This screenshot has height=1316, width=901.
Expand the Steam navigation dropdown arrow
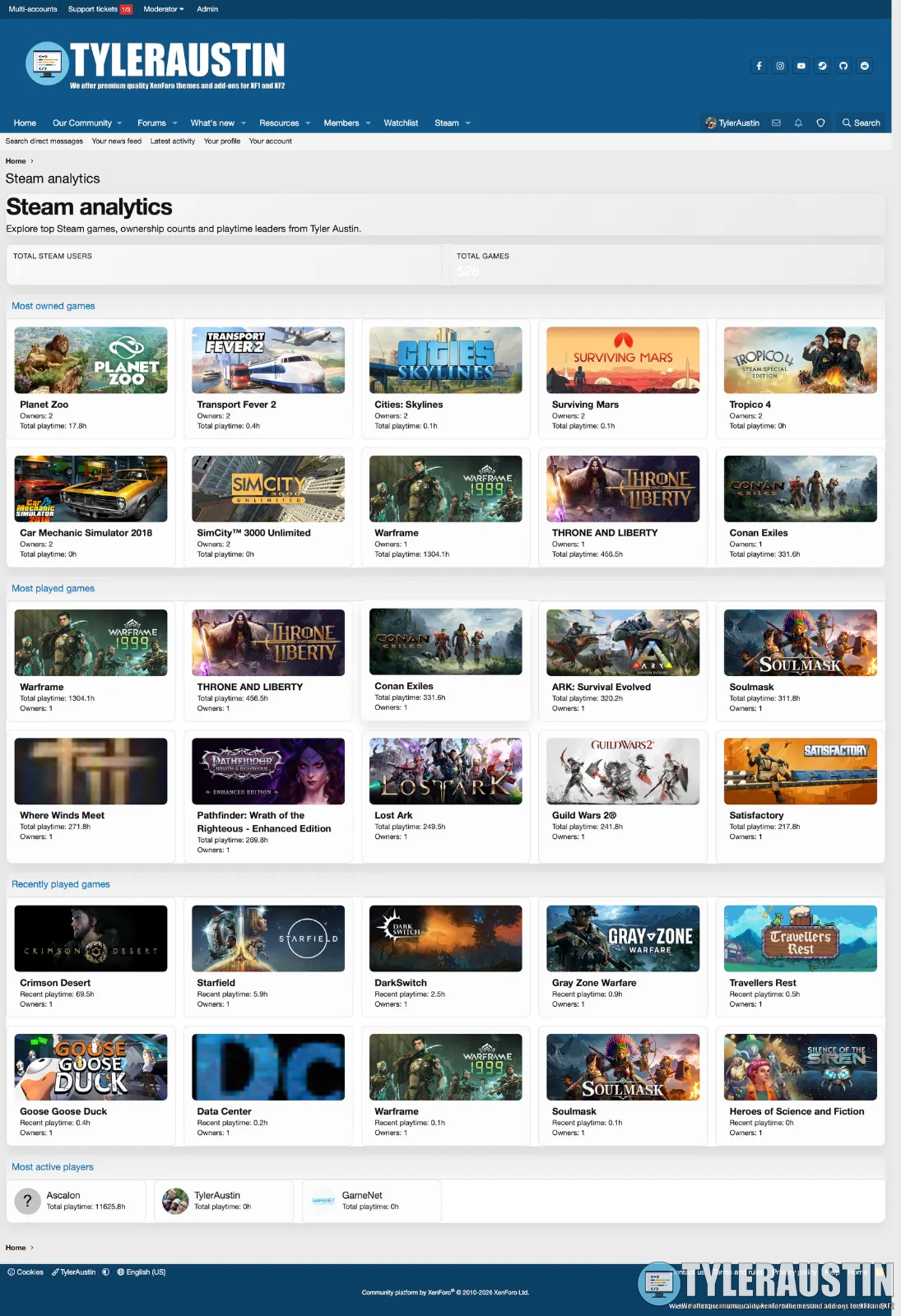[467, 123]
